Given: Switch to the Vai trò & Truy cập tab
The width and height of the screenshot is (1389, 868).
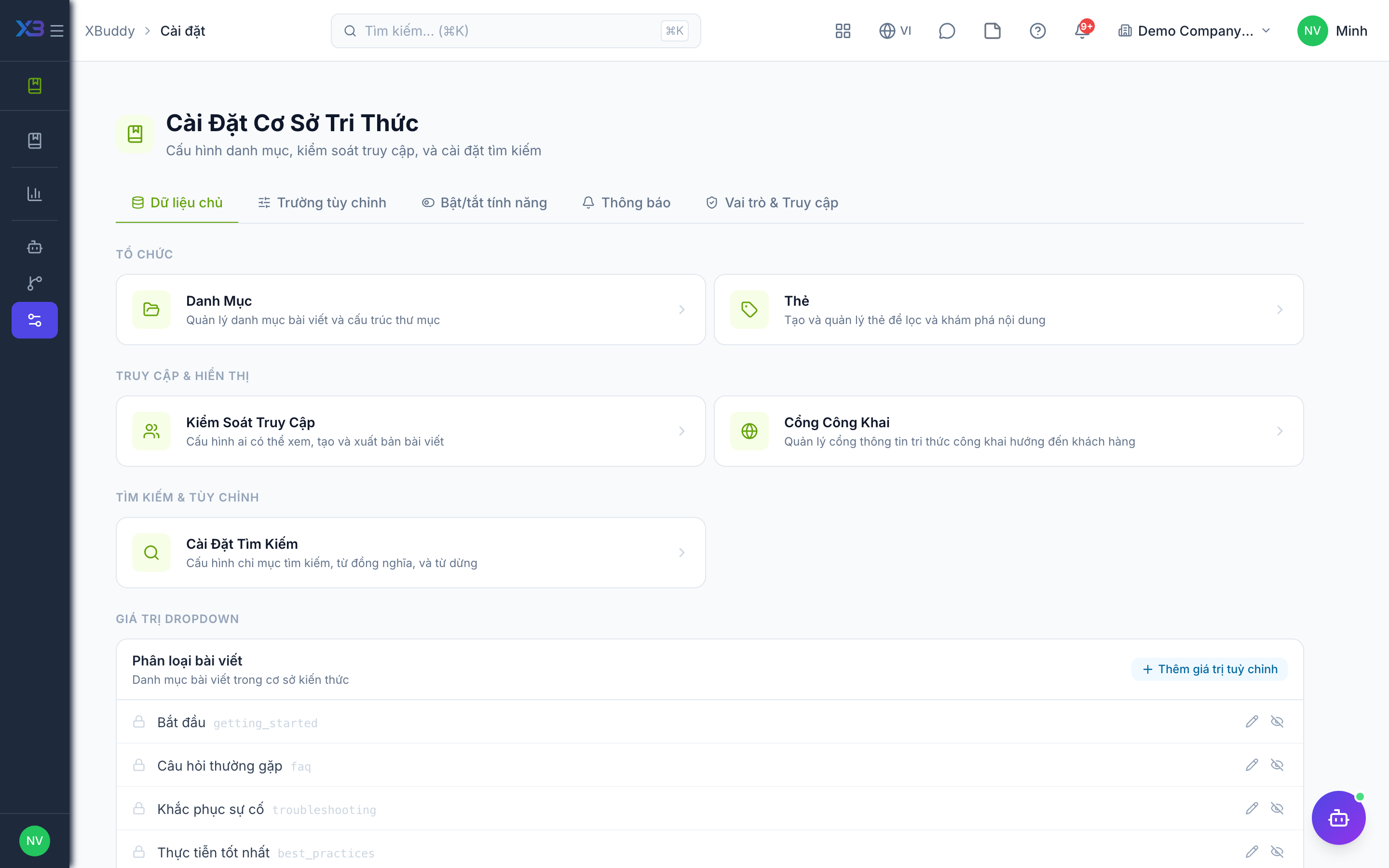Looking at the screenshot, I should 772,203.
